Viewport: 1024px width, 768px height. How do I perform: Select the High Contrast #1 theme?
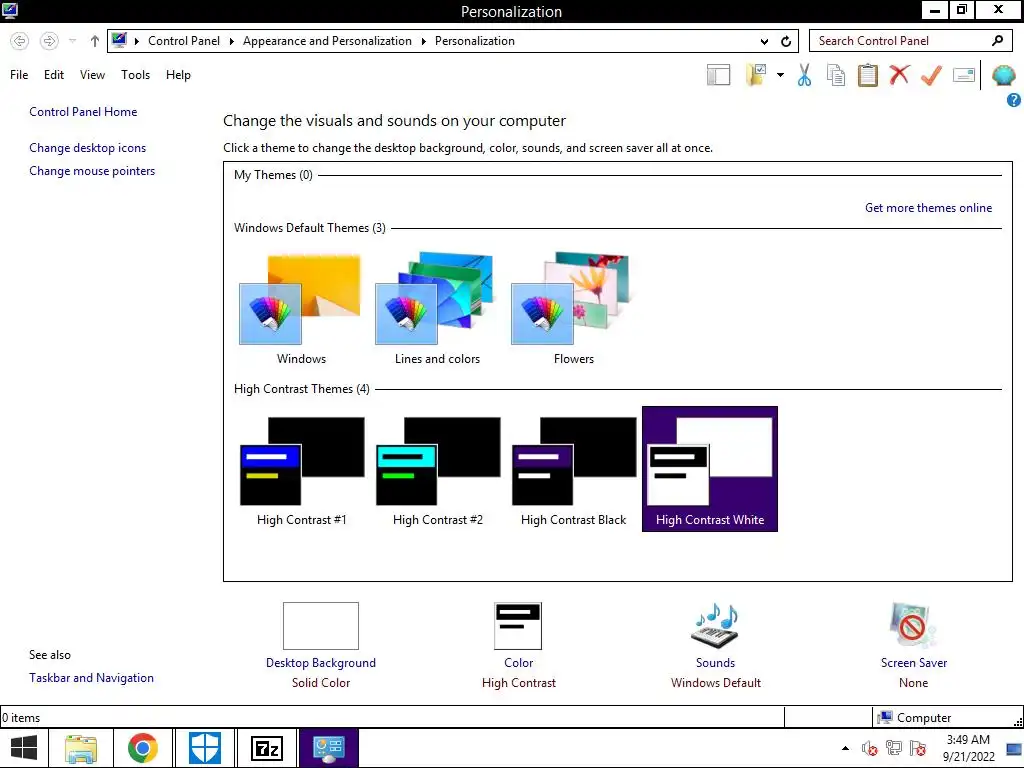point(301,469)
